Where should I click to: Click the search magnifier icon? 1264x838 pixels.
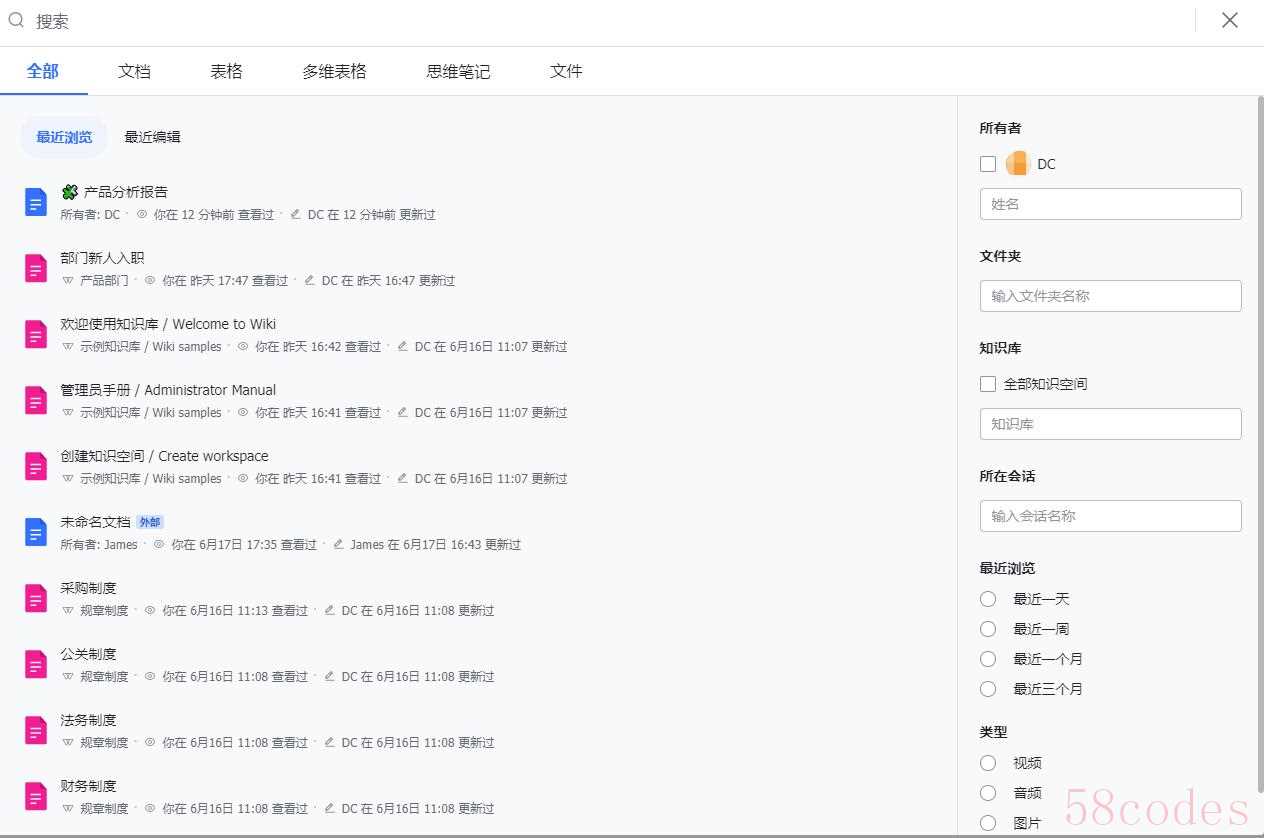click(x=16, y=20)
